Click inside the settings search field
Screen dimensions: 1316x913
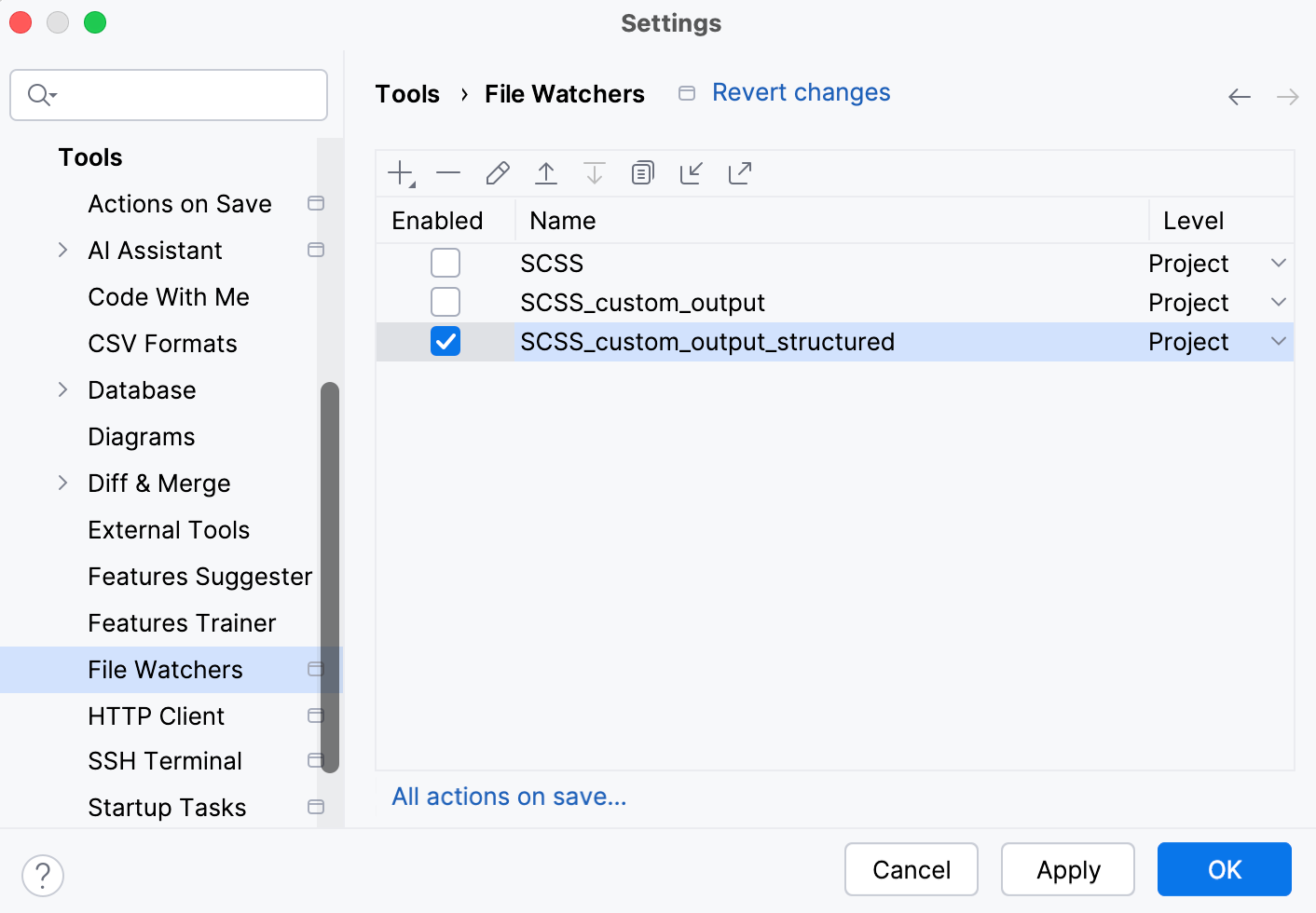[x=168, y=95]
